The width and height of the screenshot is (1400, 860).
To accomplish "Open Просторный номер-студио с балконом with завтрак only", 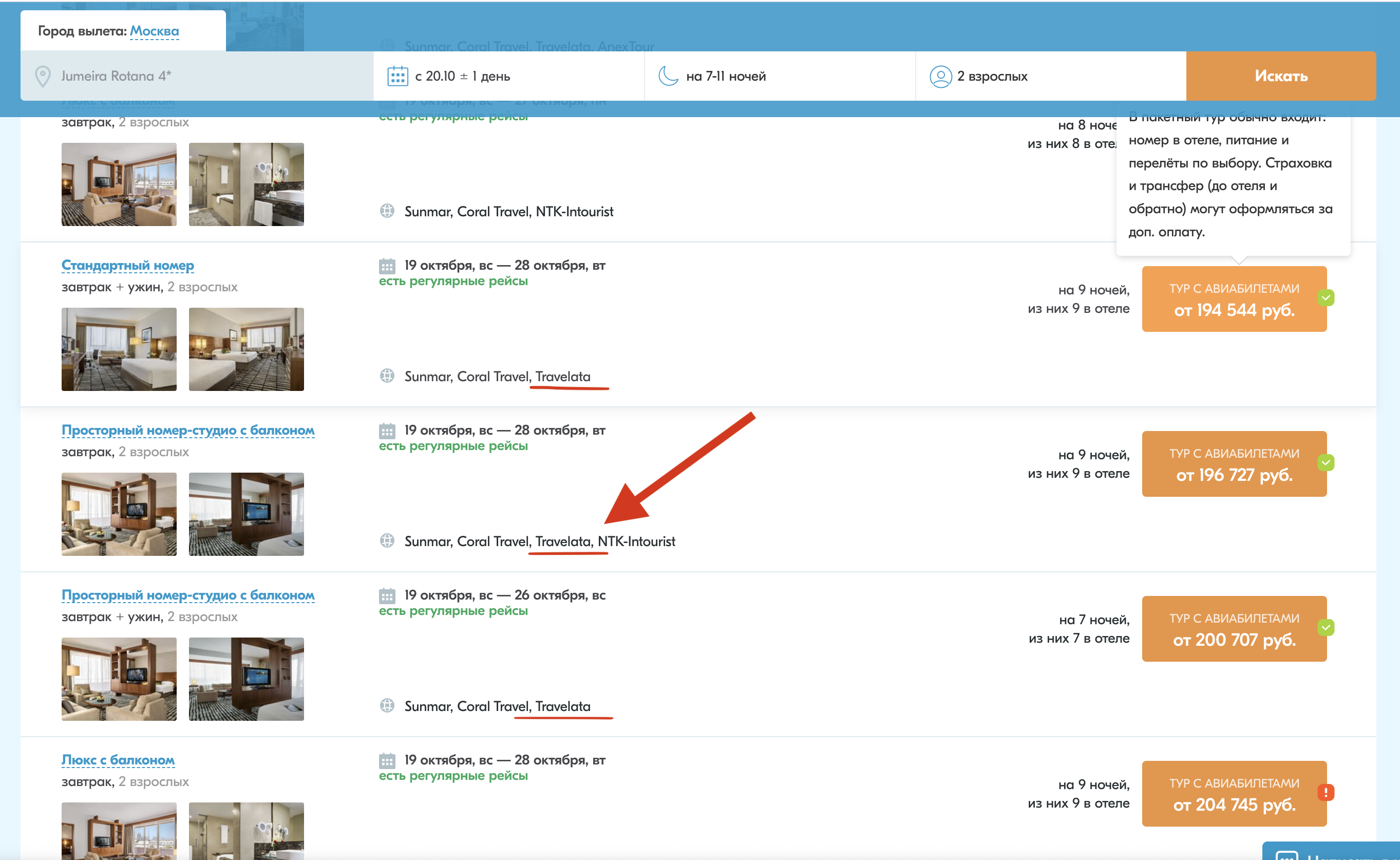I will point(188,430).
